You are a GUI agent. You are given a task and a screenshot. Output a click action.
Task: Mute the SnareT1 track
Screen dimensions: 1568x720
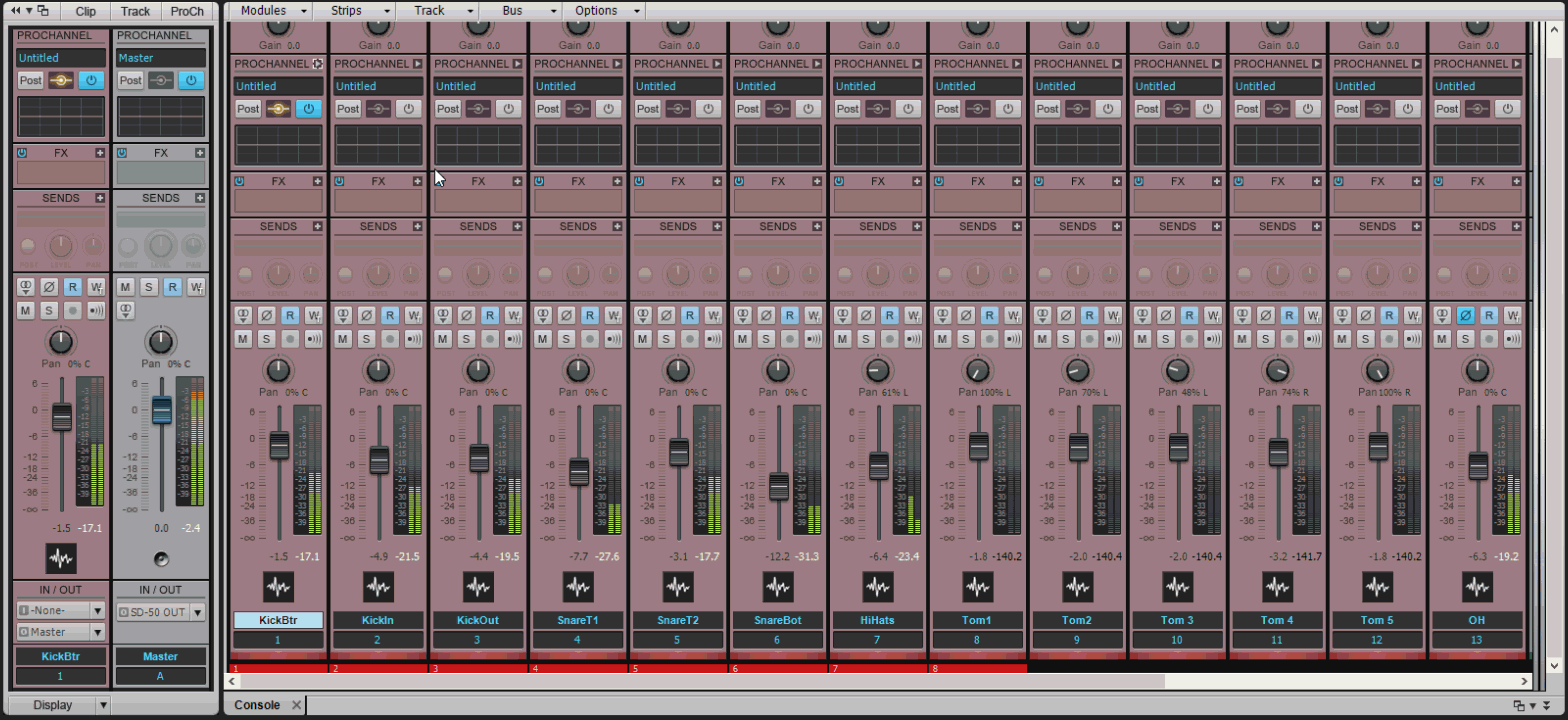[x=543, y=339]
